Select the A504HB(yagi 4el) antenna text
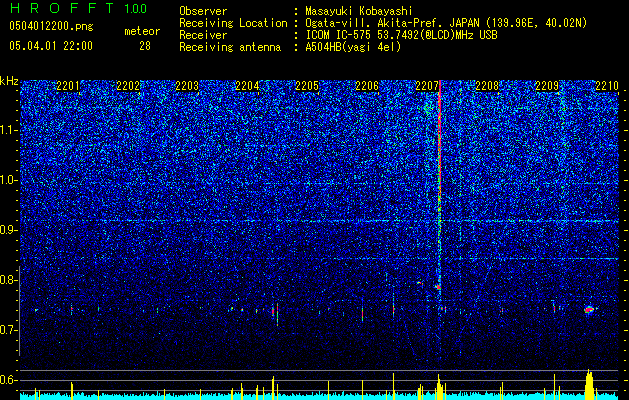The height and width of the screenshot is (400, 629). [x=353, y=47]
